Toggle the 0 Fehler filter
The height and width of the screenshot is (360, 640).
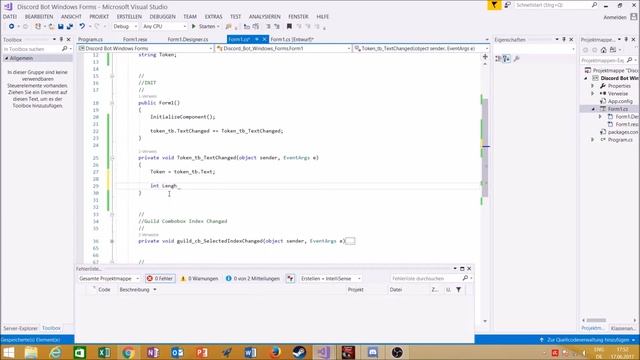(x=160, y=278)
